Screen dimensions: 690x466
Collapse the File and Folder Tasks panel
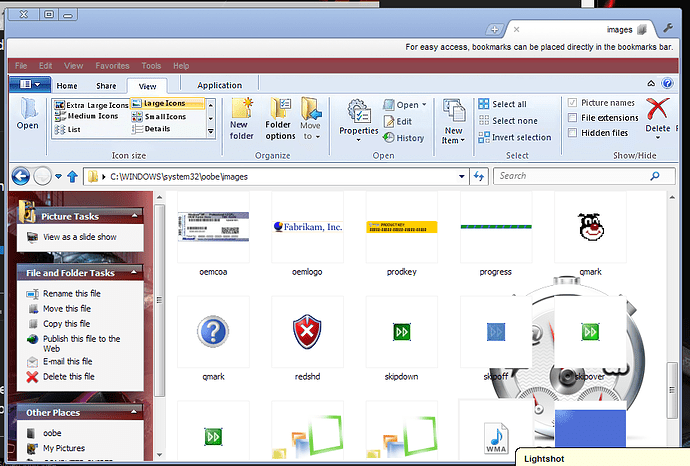(134, 272)
